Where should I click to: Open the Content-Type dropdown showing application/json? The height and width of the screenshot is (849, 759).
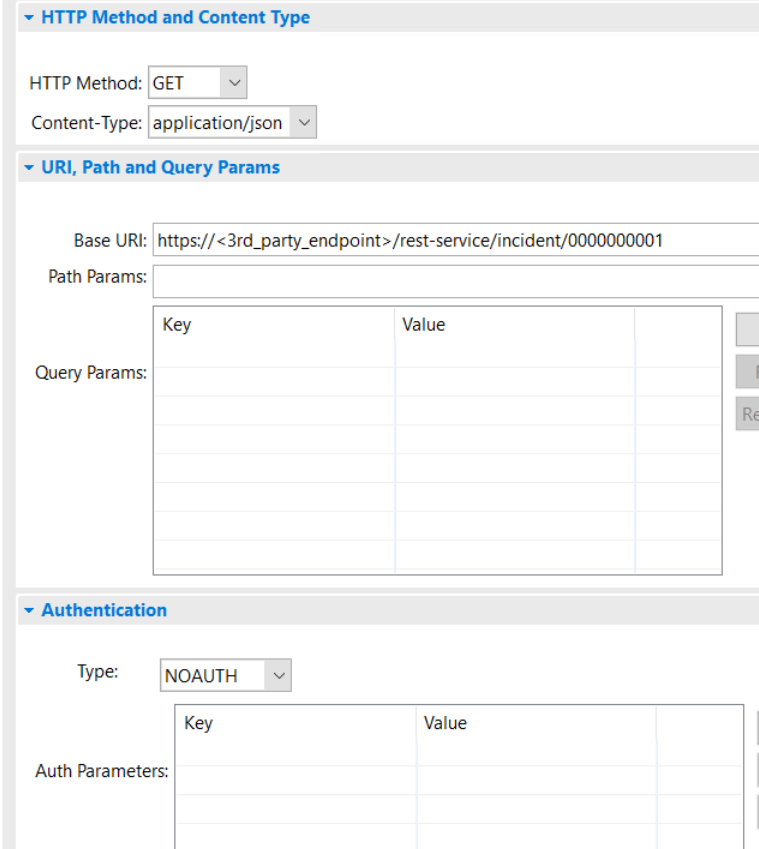[304, 122]
